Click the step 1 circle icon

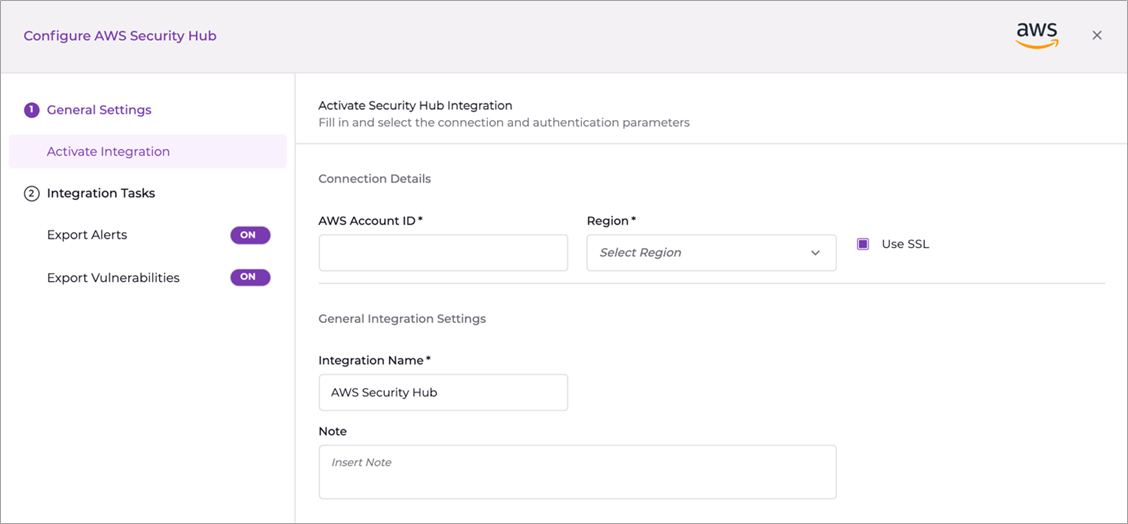click(31, 110)
